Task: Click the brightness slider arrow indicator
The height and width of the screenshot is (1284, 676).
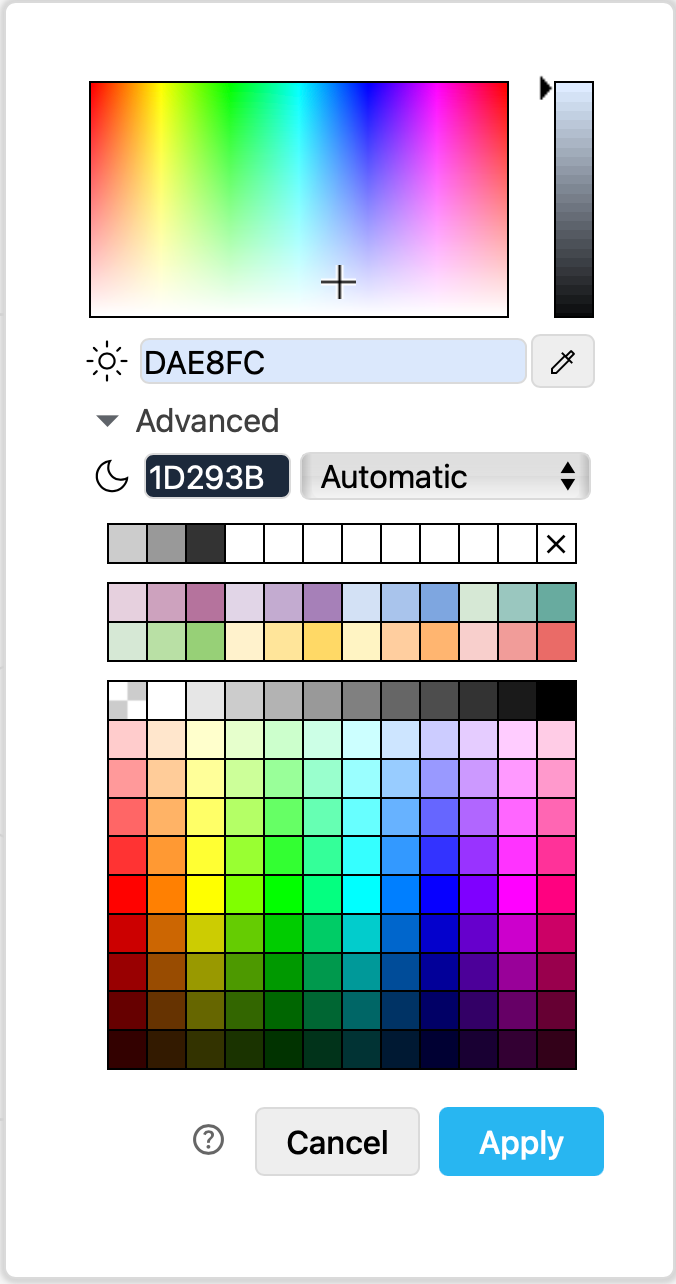Action: pyautogui.click(x=543, y=88)
